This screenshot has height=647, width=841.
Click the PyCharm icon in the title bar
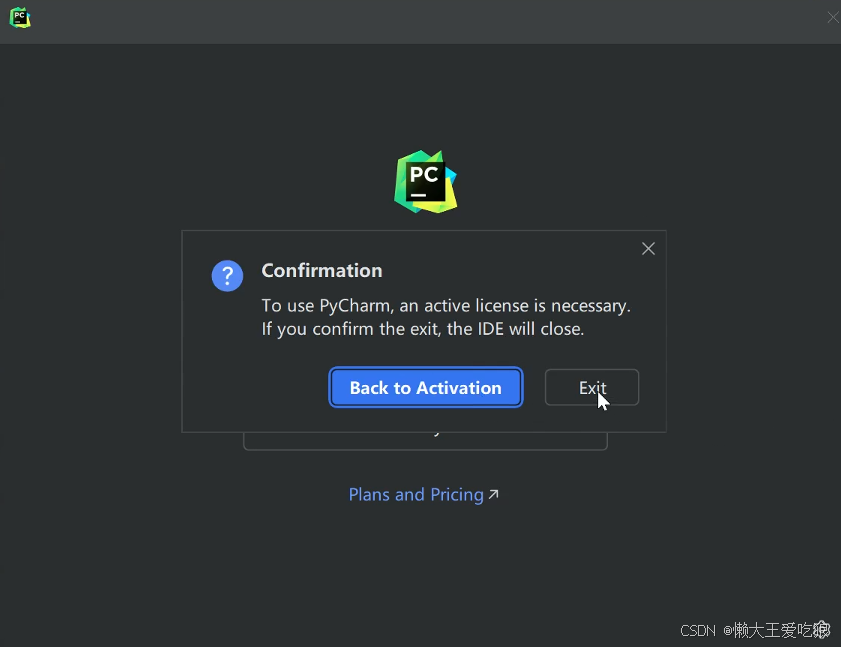coord(20,18)
